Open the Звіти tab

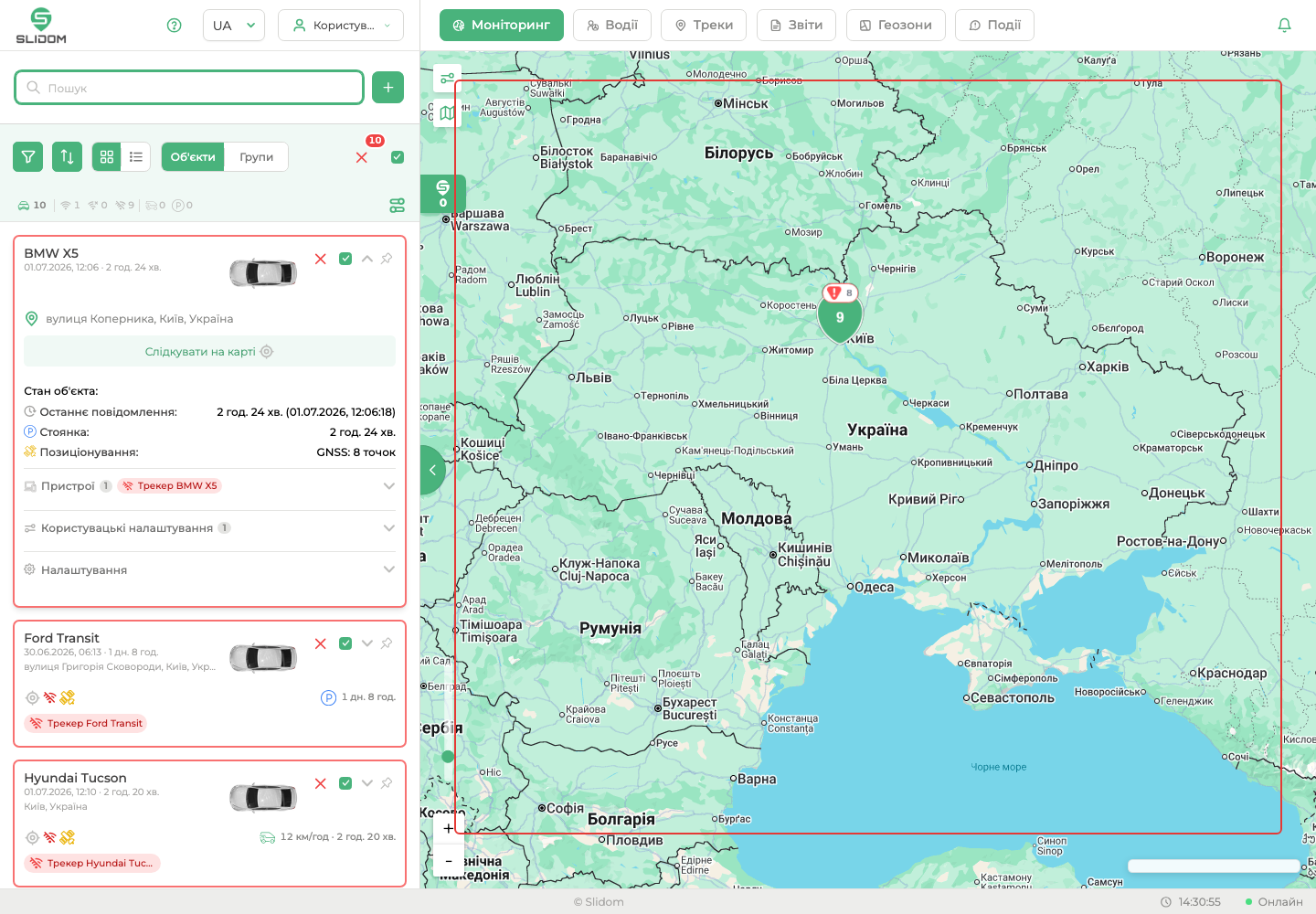pyautogui.click(x=796, y=26)
